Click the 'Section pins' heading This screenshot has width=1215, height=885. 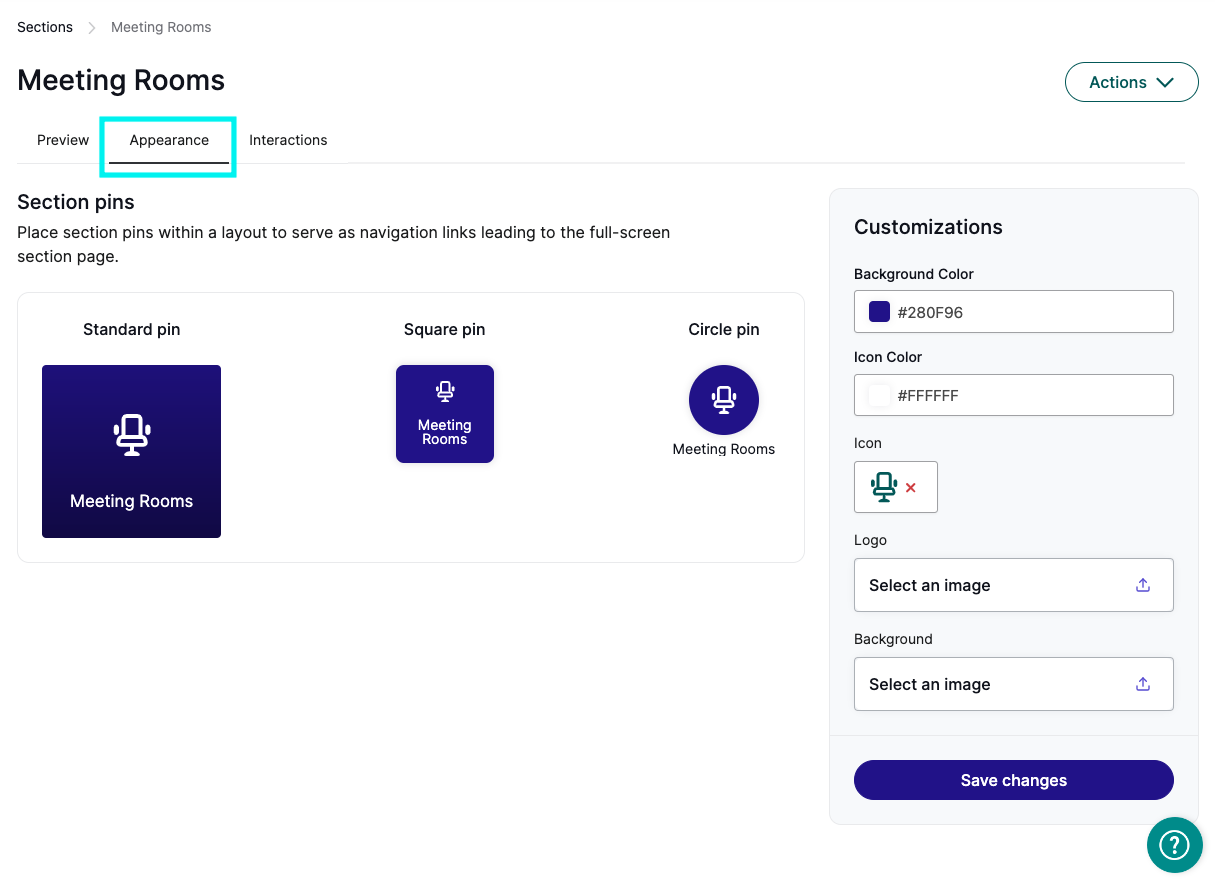(x=76, y=202)
